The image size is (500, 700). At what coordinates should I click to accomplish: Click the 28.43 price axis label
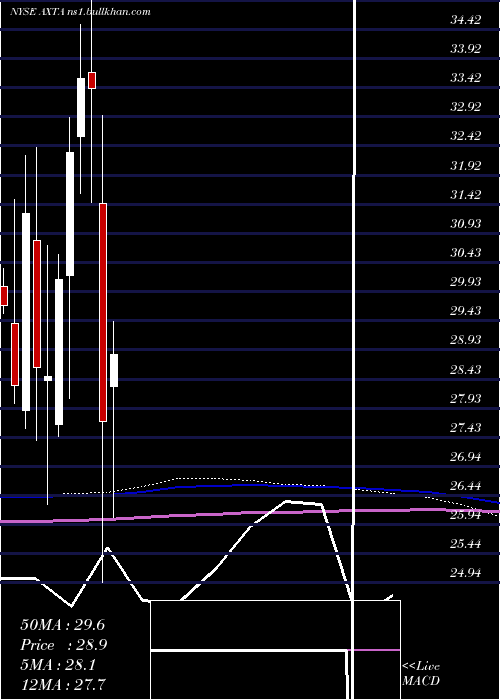click(x=466, y=370)
